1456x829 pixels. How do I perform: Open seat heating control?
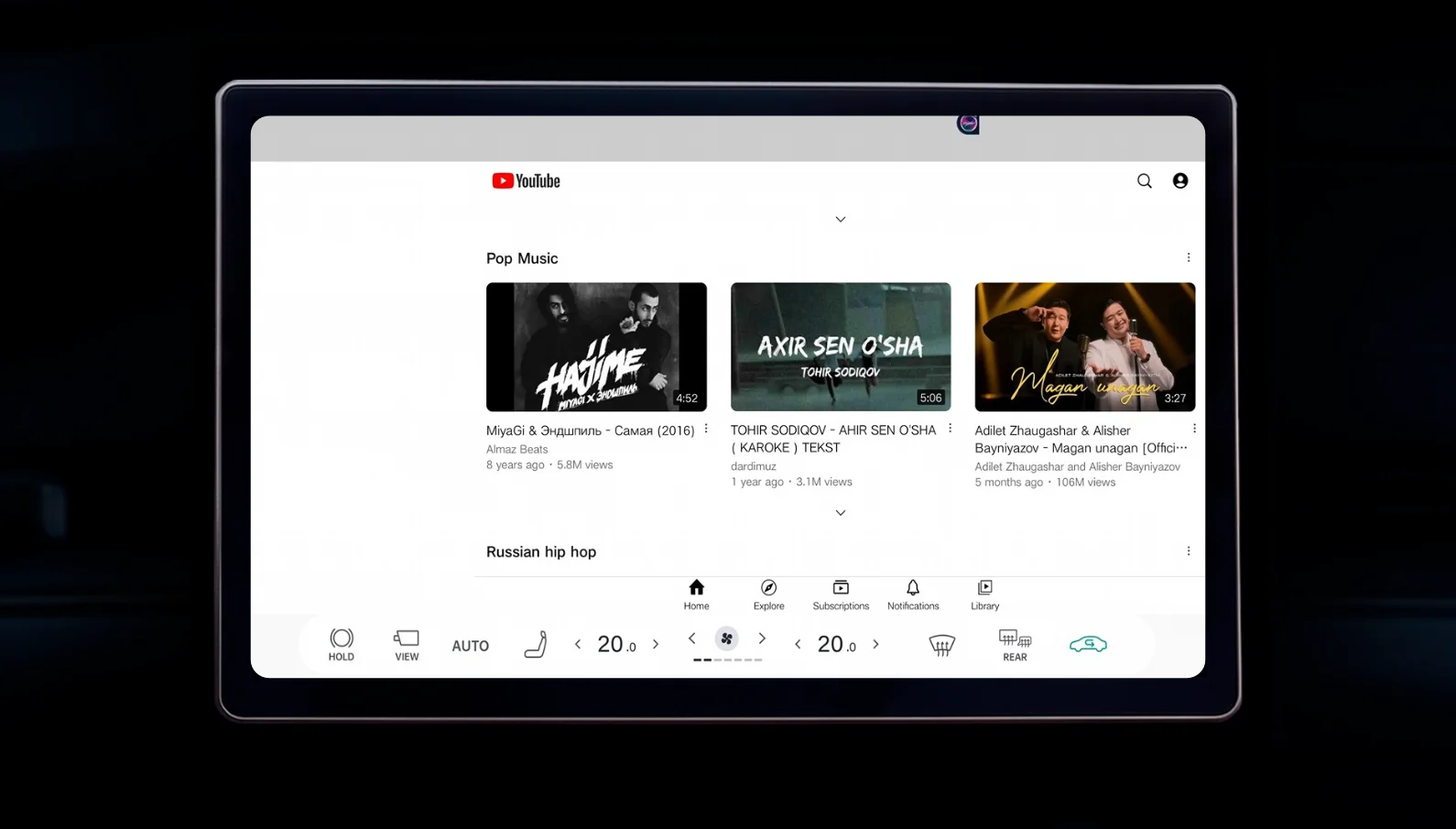[536, 645]
